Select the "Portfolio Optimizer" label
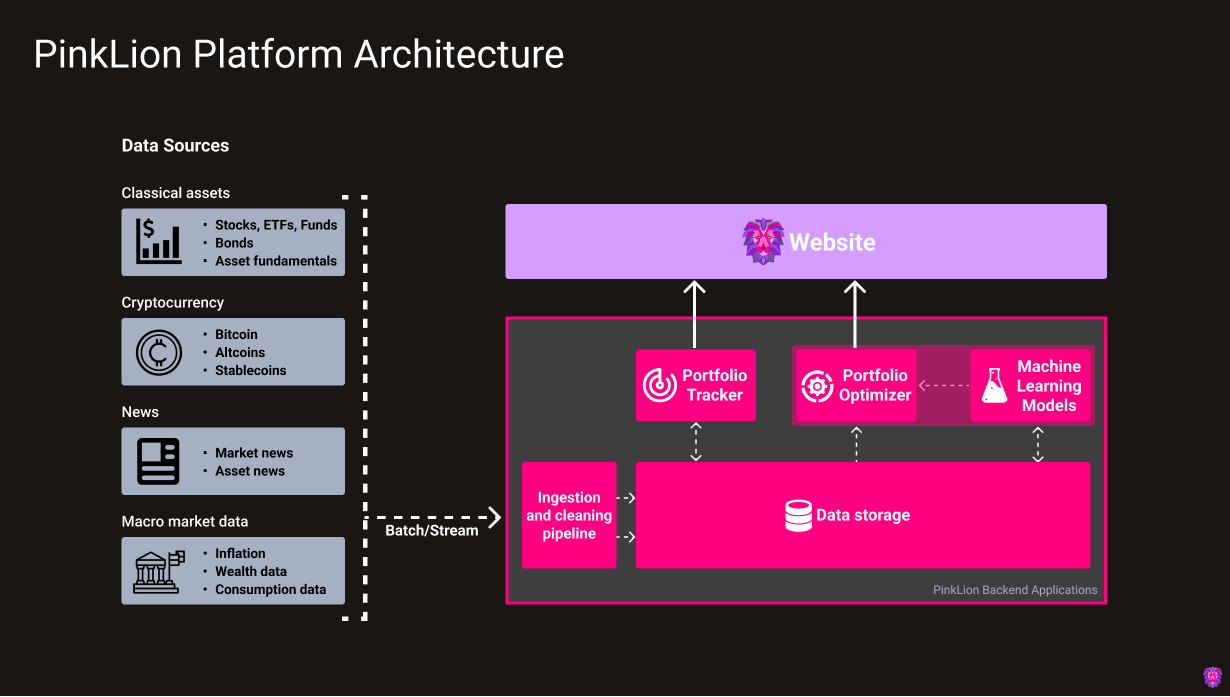 pyautogui.click(x=875, y=385)
